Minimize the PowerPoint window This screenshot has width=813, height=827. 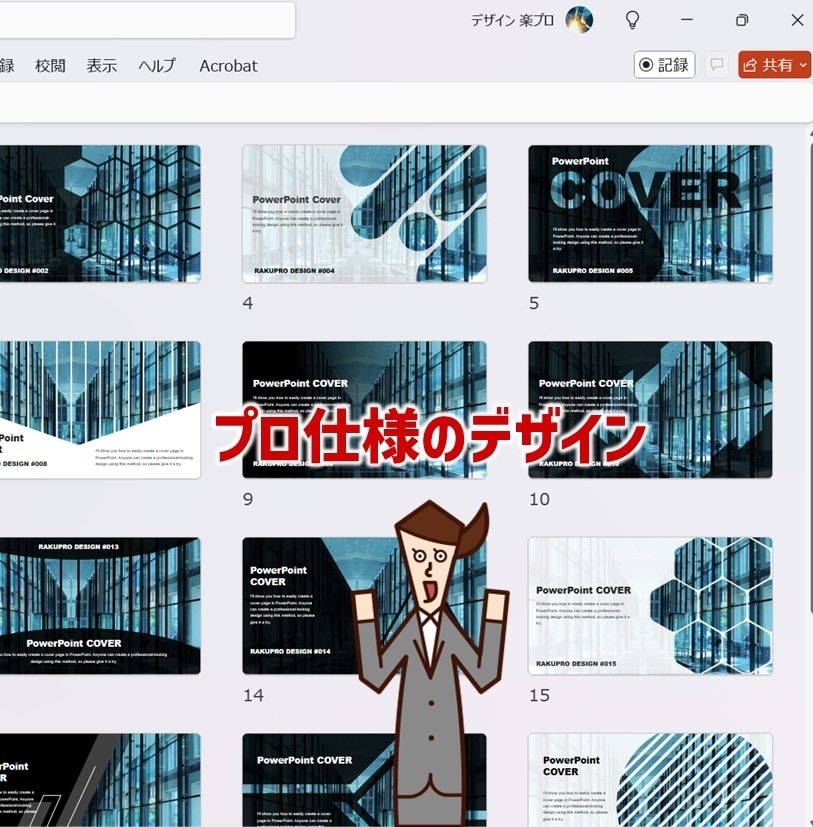click(x=686, y=20)
